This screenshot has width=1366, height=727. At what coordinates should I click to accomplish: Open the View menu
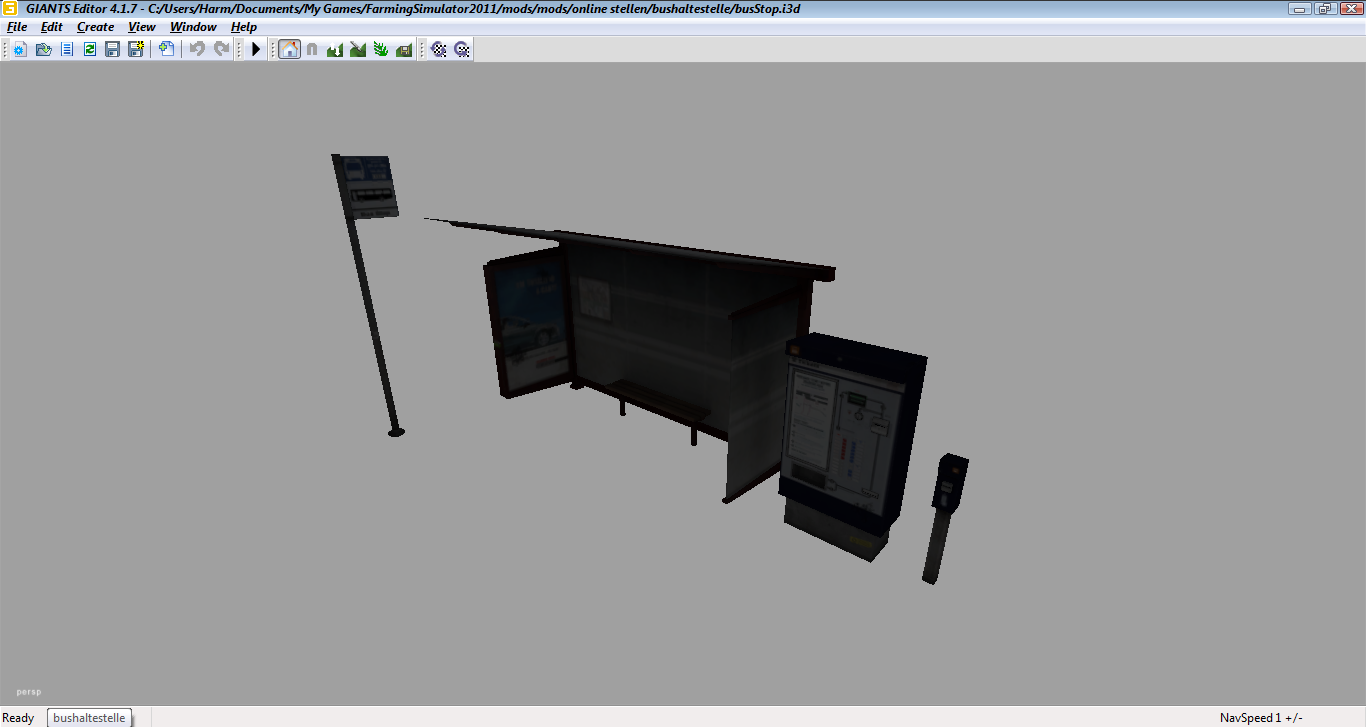click(x=142, y=27)
